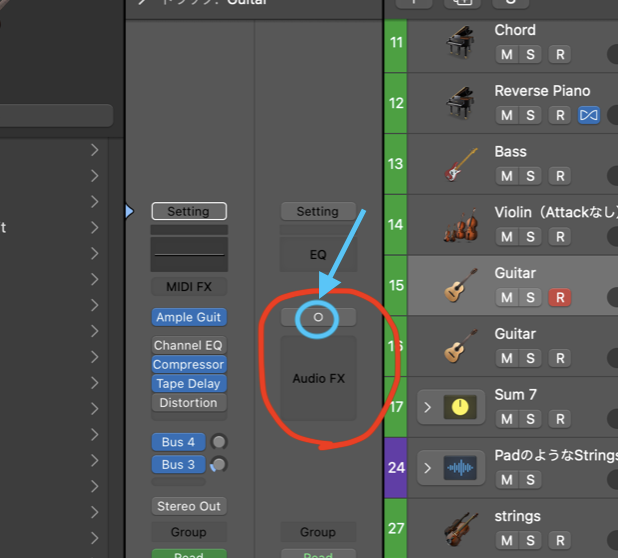Click the Bus 3 send slot
The height and width of the screenshot is (558, 618).
[178, 465]
